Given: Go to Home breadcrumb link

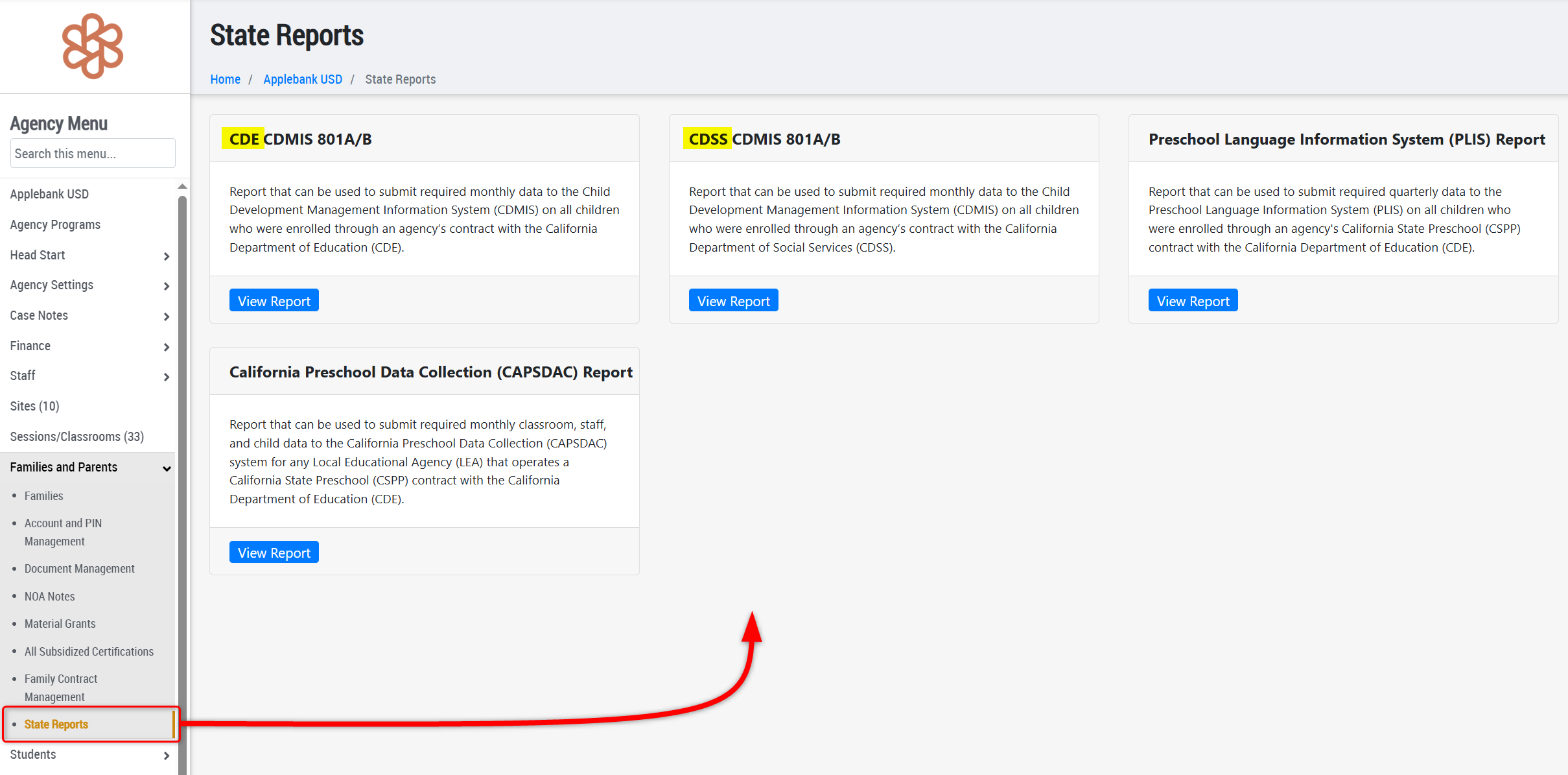Looking at the screenshot, I should click(x=225, y=79).
